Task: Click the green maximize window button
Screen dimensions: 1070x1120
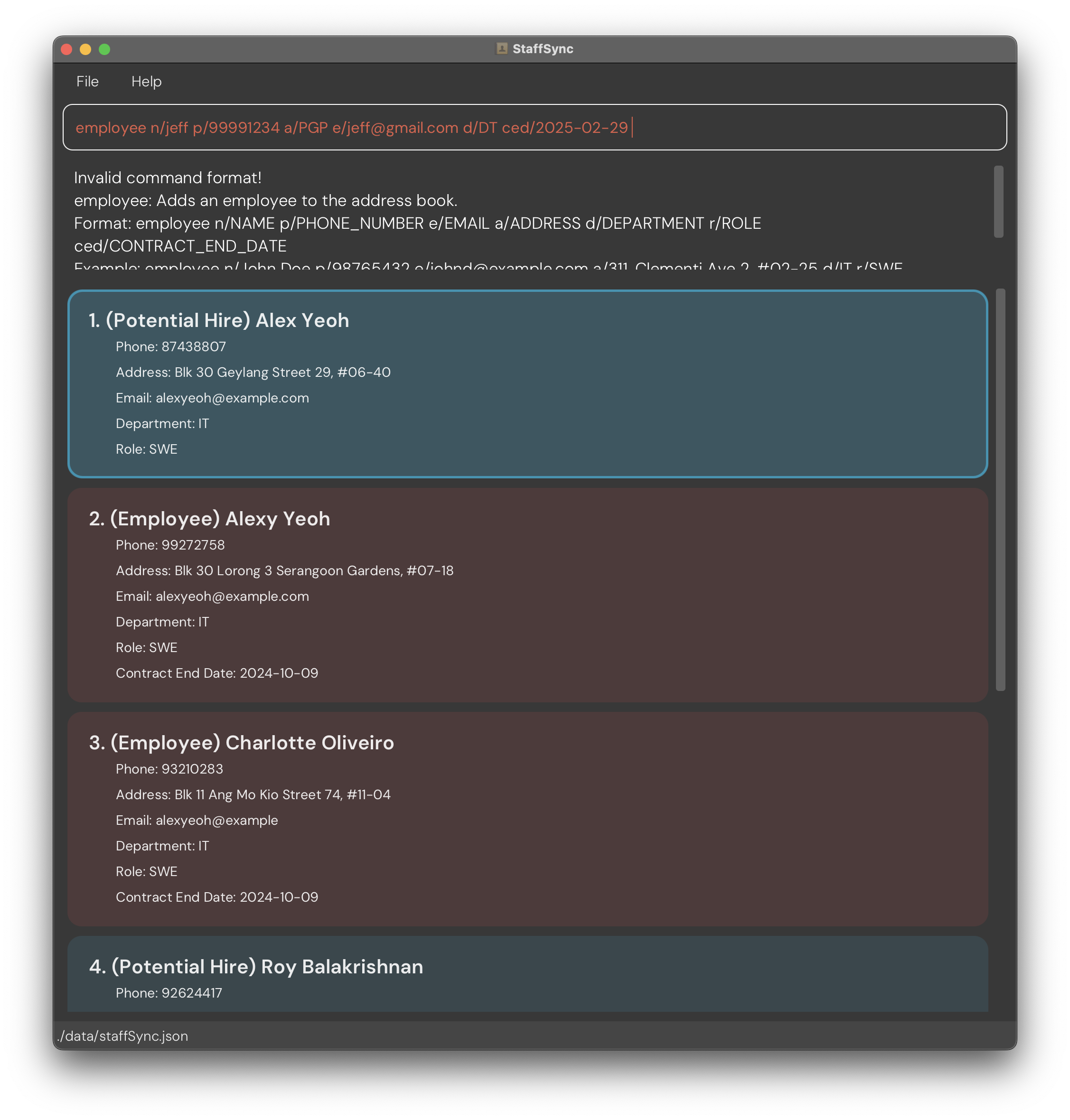Action: tap(104, 49)
